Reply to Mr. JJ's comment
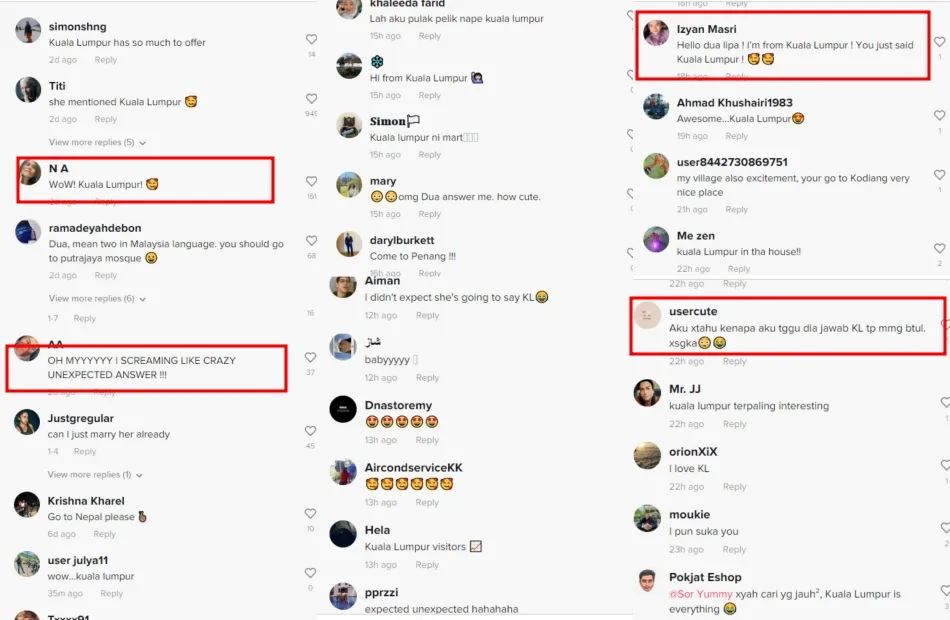Screen dimensions: 950x620 point(734,424)
